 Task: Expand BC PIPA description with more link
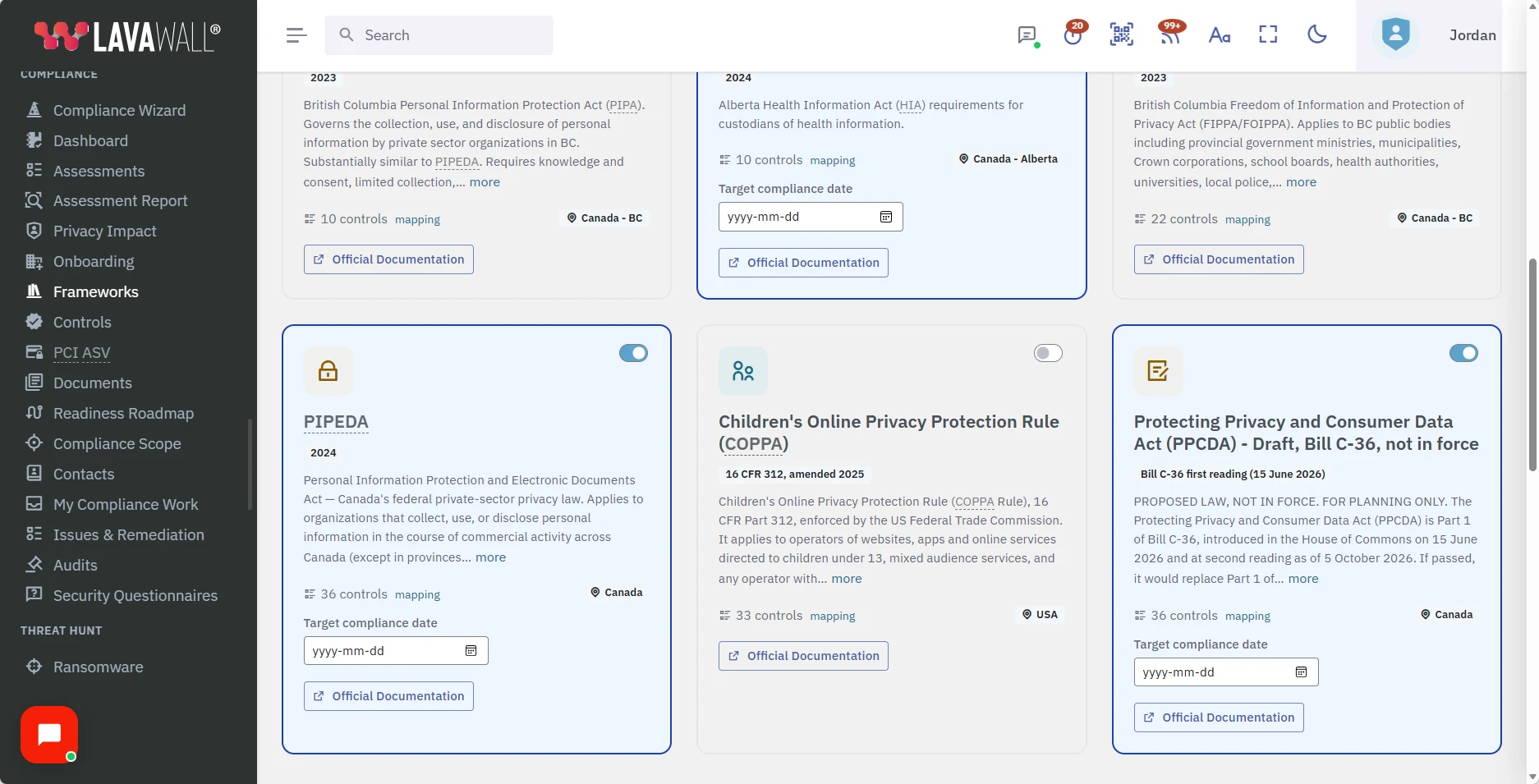coord(485,182)
